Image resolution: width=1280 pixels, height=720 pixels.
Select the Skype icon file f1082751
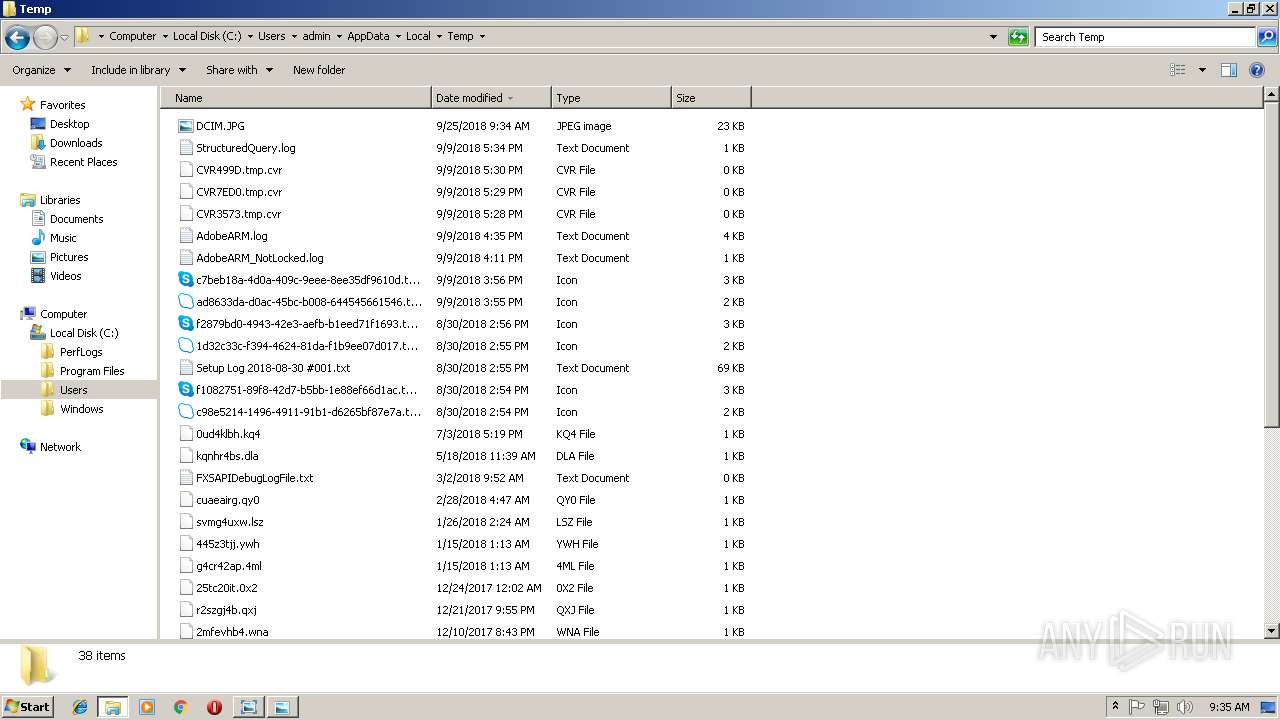tap(185, 390)
